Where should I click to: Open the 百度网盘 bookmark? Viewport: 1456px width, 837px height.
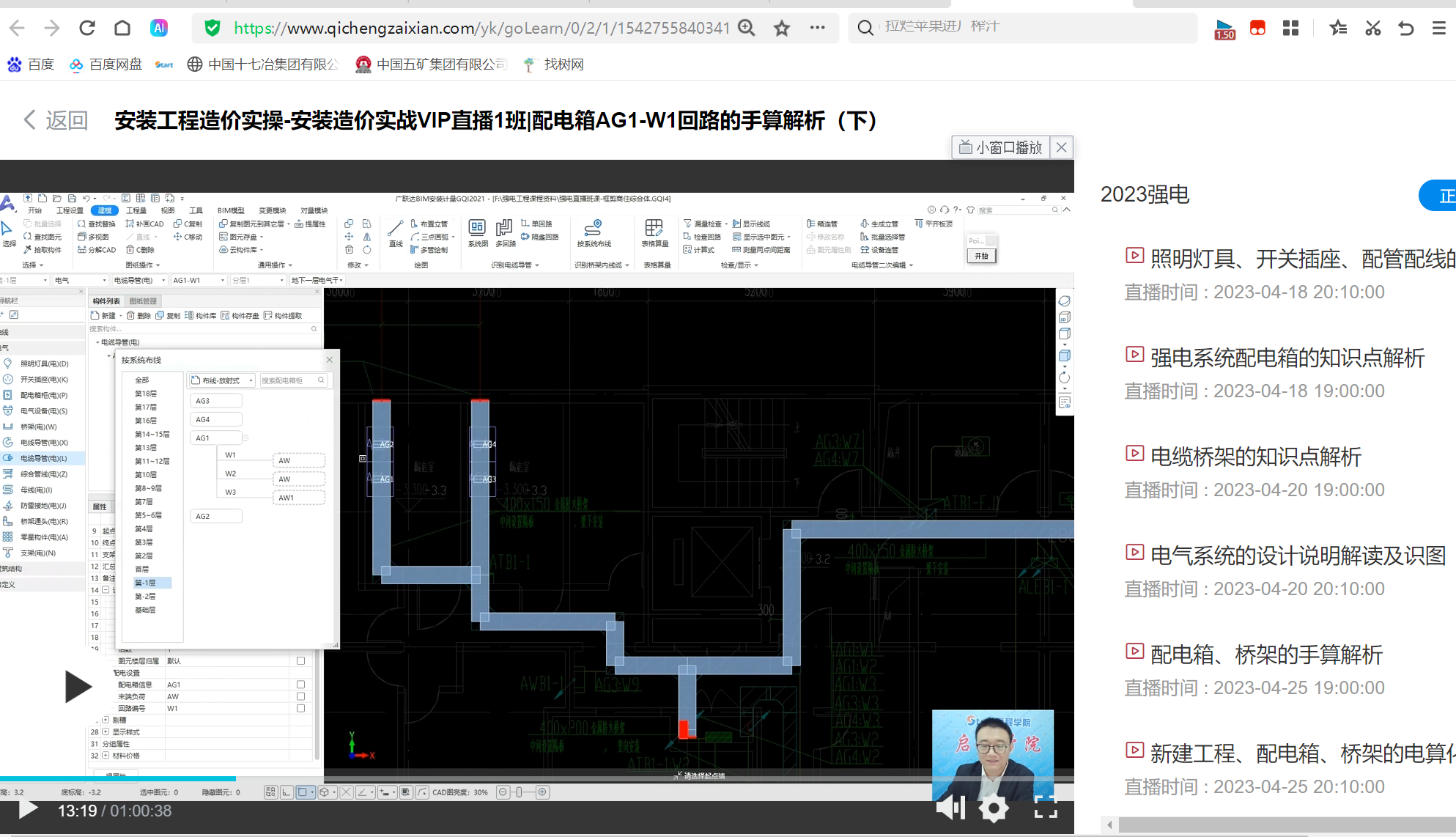pos(106,64)
